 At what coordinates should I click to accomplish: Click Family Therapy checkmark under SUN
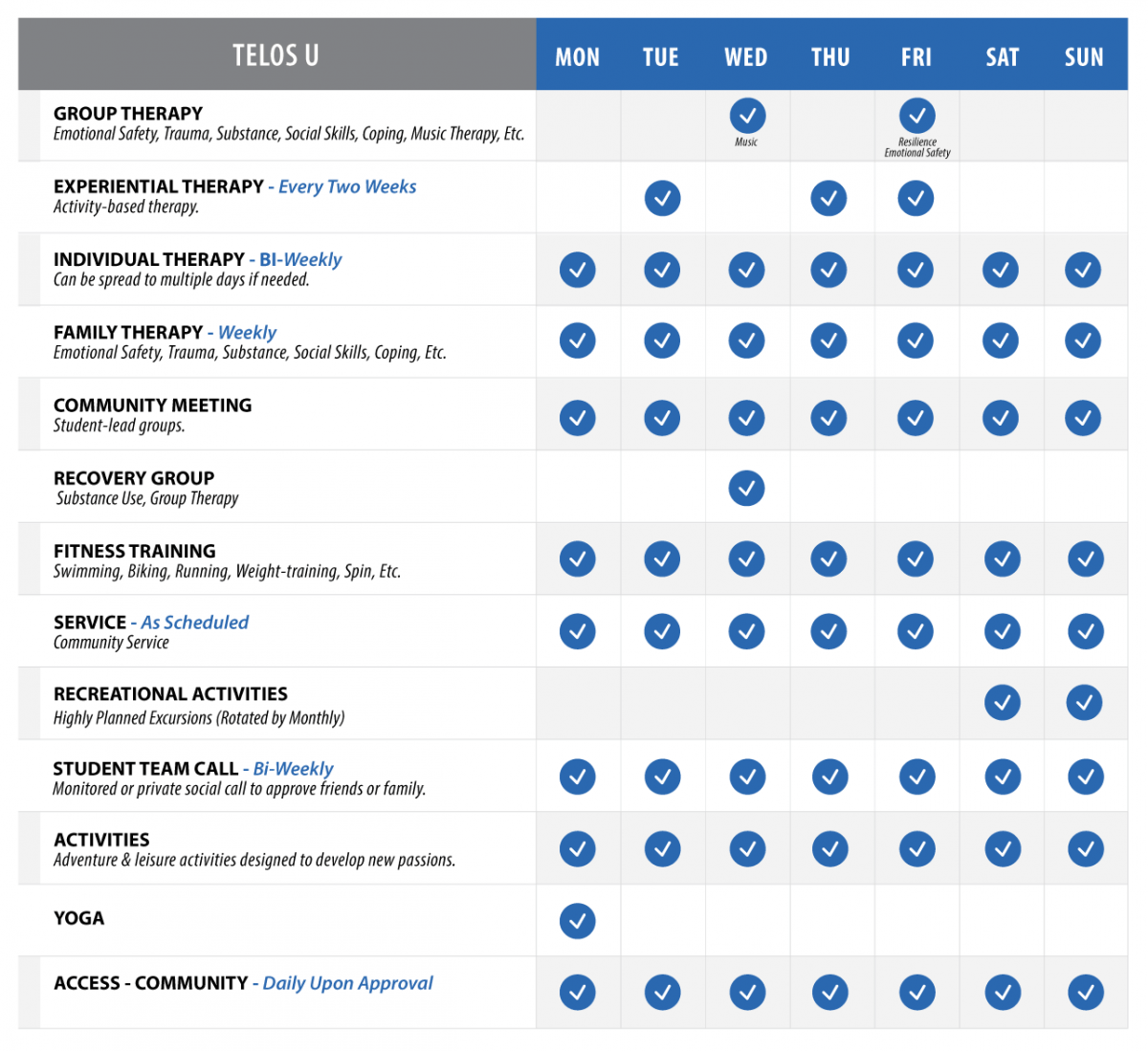[1083, 340]
